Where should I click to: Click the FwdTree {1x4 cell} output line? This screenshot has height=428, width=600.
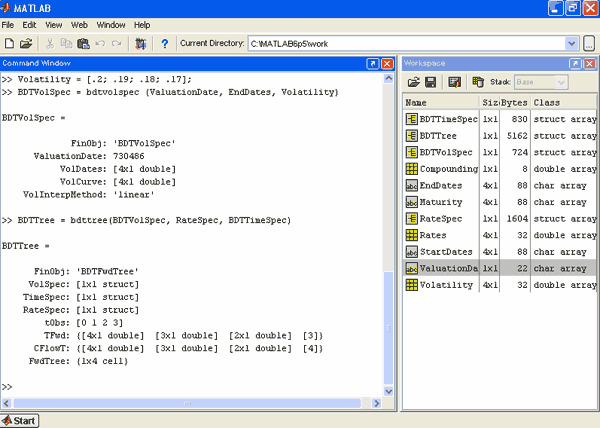pyautogui.click(x=78, y=361)
